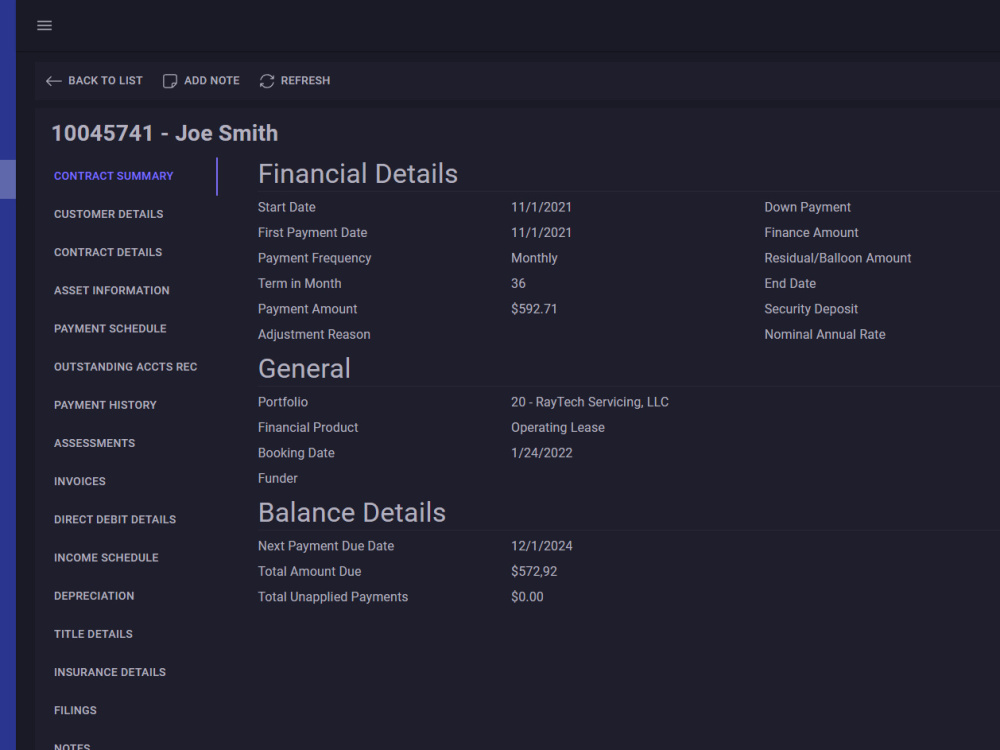This screenshot has height=750, width=1000.
Task: View Payment History
Action: 105,406
